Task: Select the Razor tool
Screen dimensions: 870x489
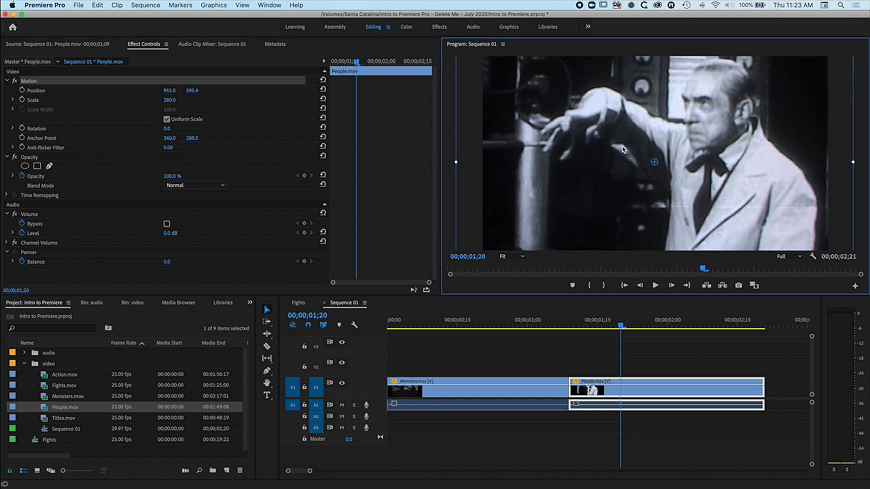Action: point(267,346)
